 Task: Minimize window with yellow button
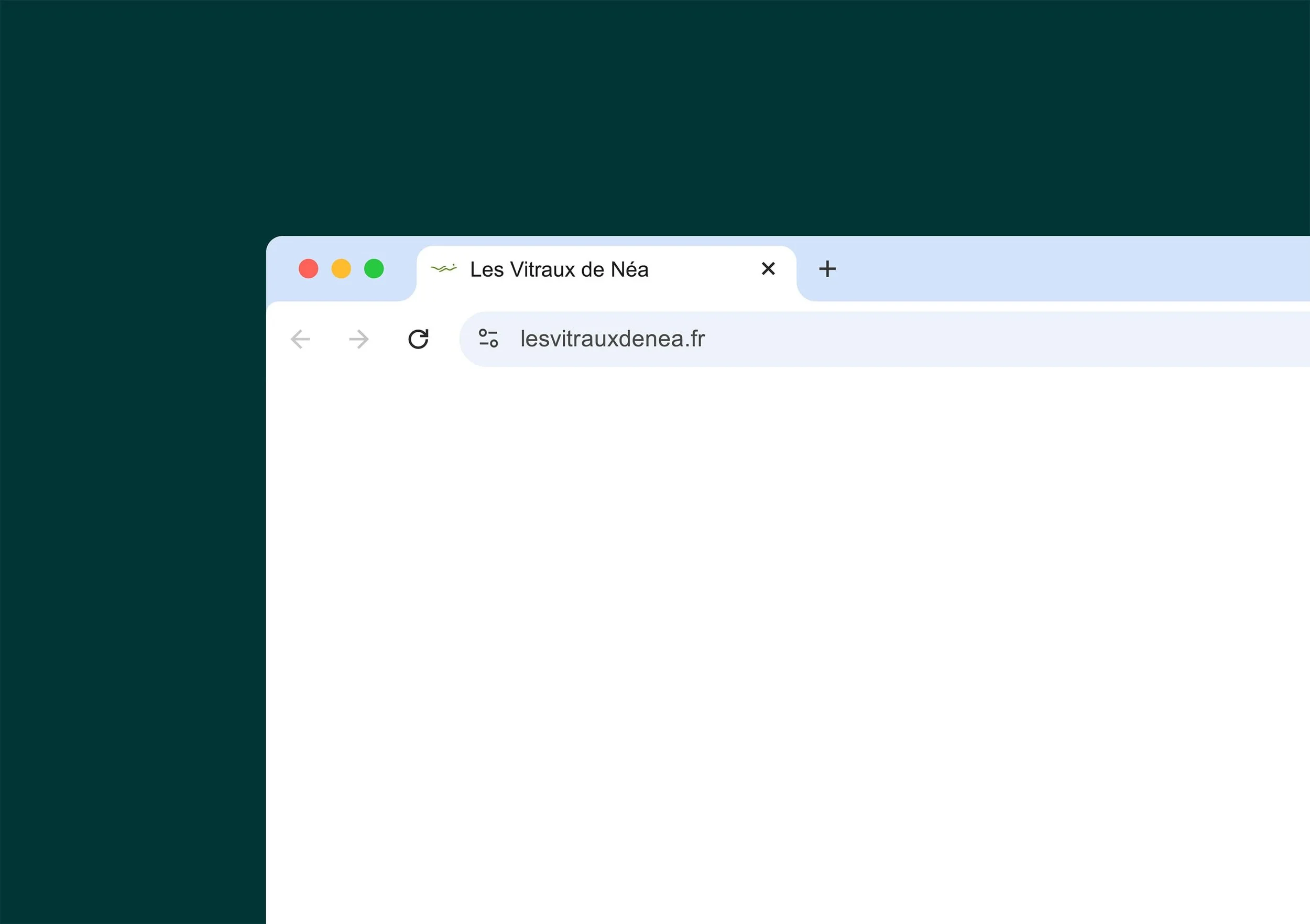341,269
